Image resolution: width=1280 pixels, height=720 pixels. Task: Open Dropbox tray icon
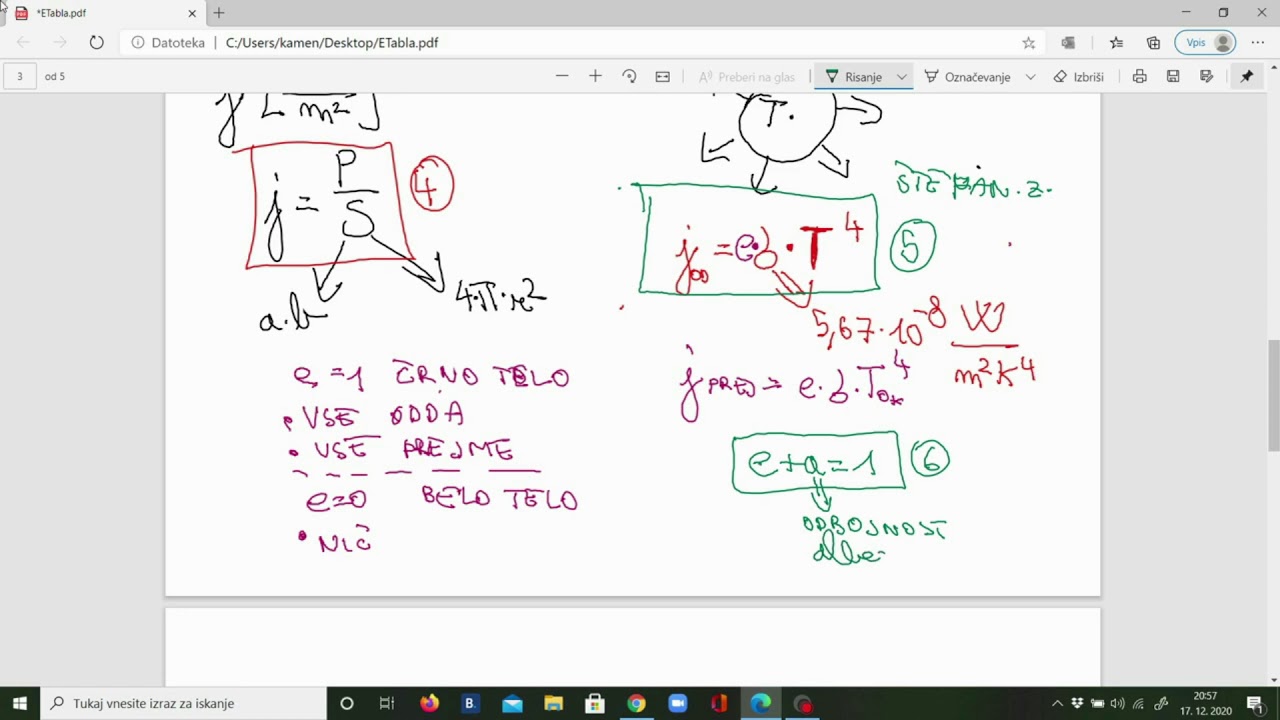(1077, 703)
